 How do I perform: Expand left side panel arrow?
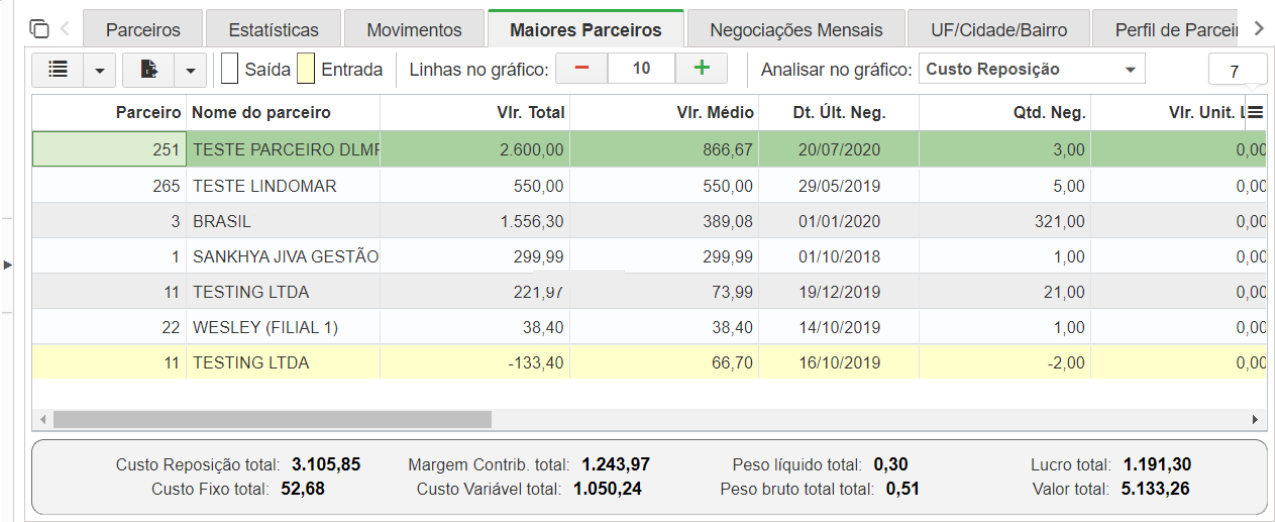click(8, 265)
